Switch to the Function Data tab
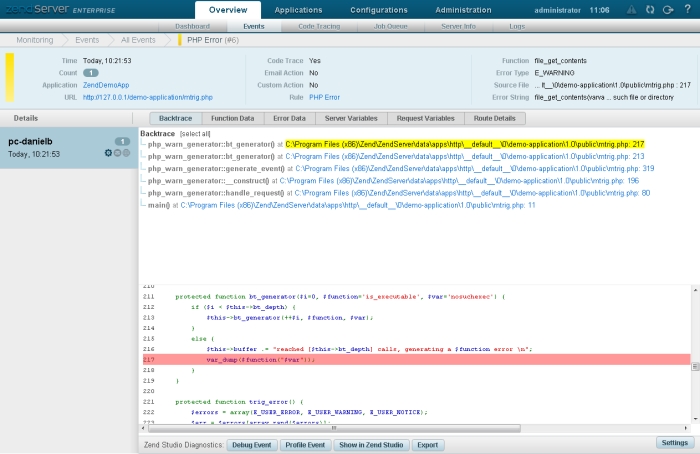The image size is (700, 454). tap(232, 118)
